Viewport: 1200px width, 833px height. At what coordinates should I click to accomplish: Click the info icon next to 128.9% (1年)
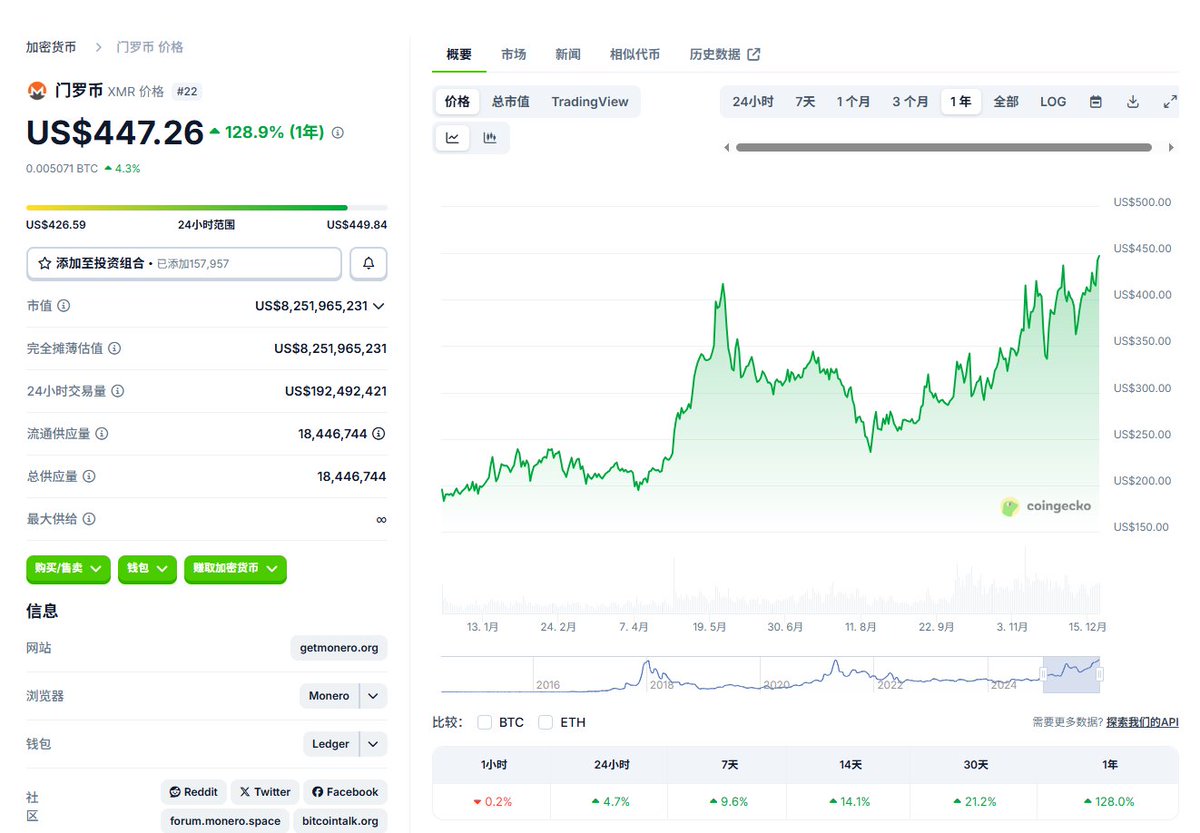click(338, 132)
